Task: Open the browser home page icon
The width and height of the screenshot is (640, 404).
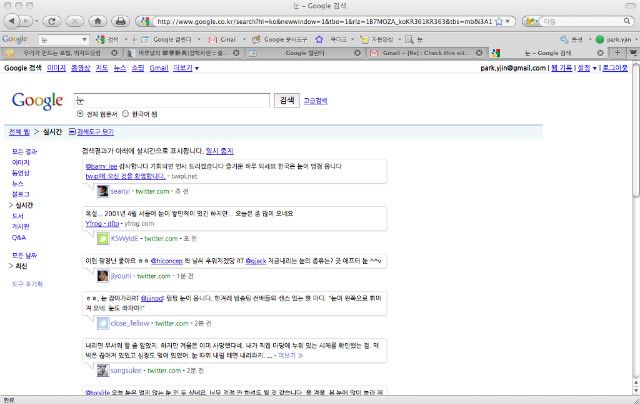Action: (98, 21)
